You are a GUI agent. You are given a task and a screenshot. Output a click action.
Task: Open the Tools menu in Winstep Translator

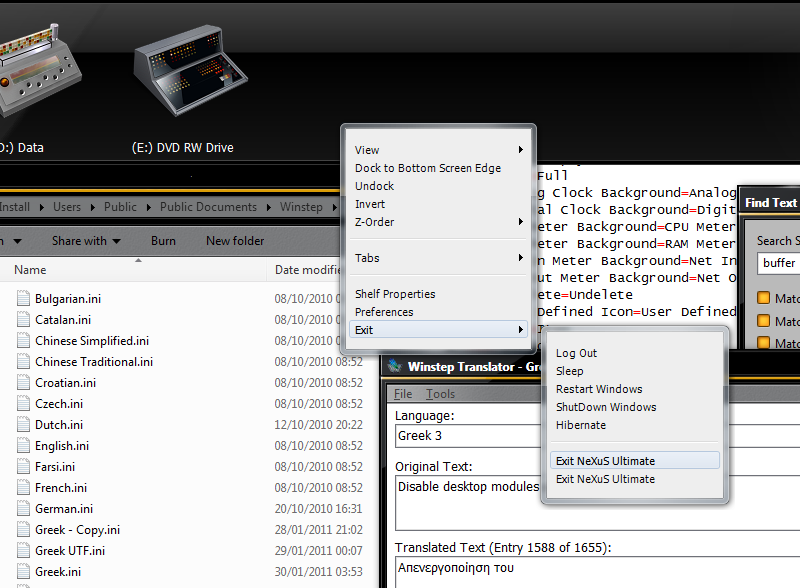point(440,394)
